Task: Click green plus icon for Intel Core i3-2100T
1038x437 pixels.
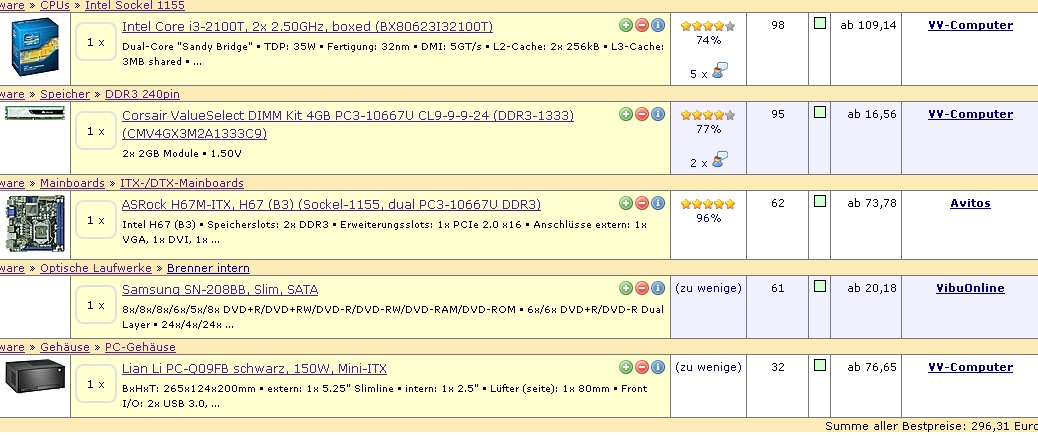Action: click(626, 25)
